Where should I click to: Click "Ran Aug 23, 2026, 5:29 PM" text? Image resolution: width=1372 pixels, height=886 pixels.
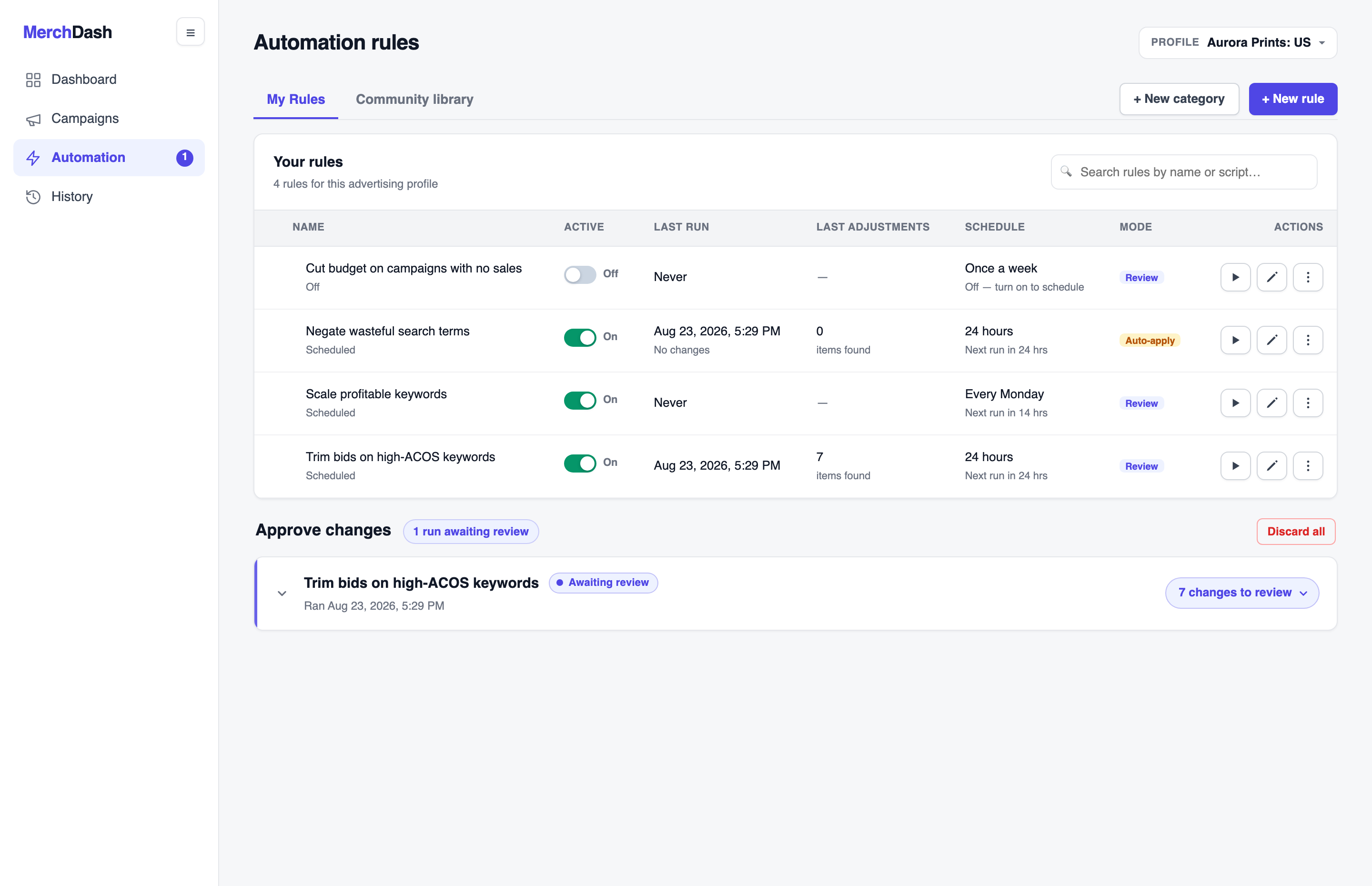click(374, 606)
